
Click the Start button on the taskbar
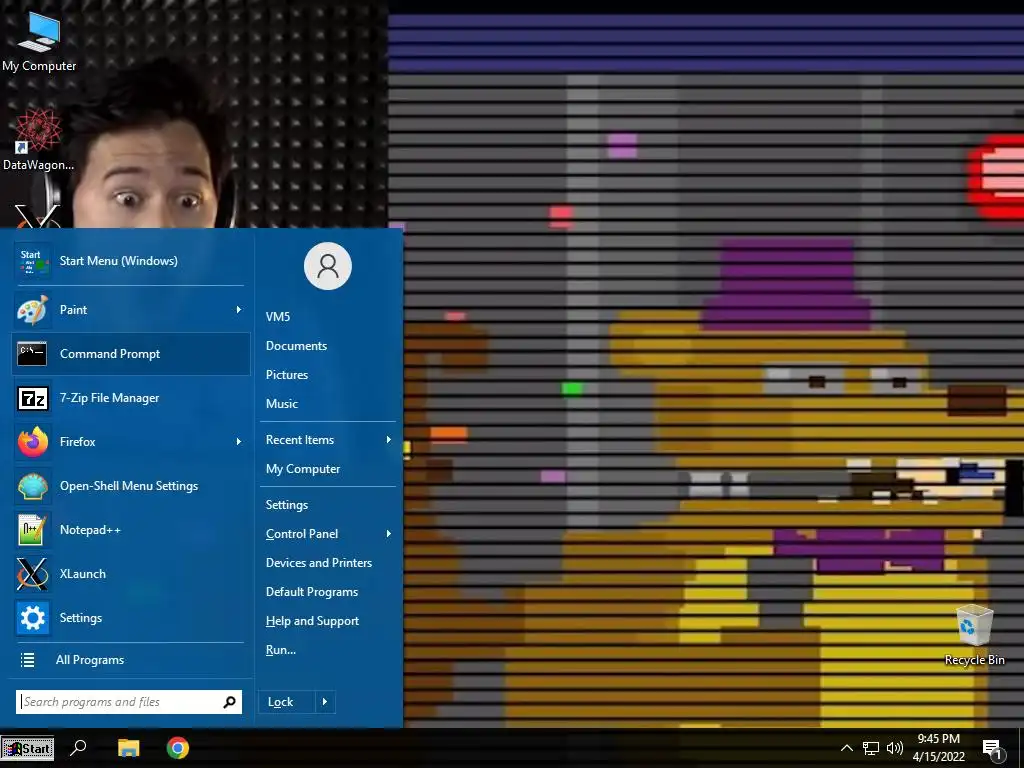point(27,748)
